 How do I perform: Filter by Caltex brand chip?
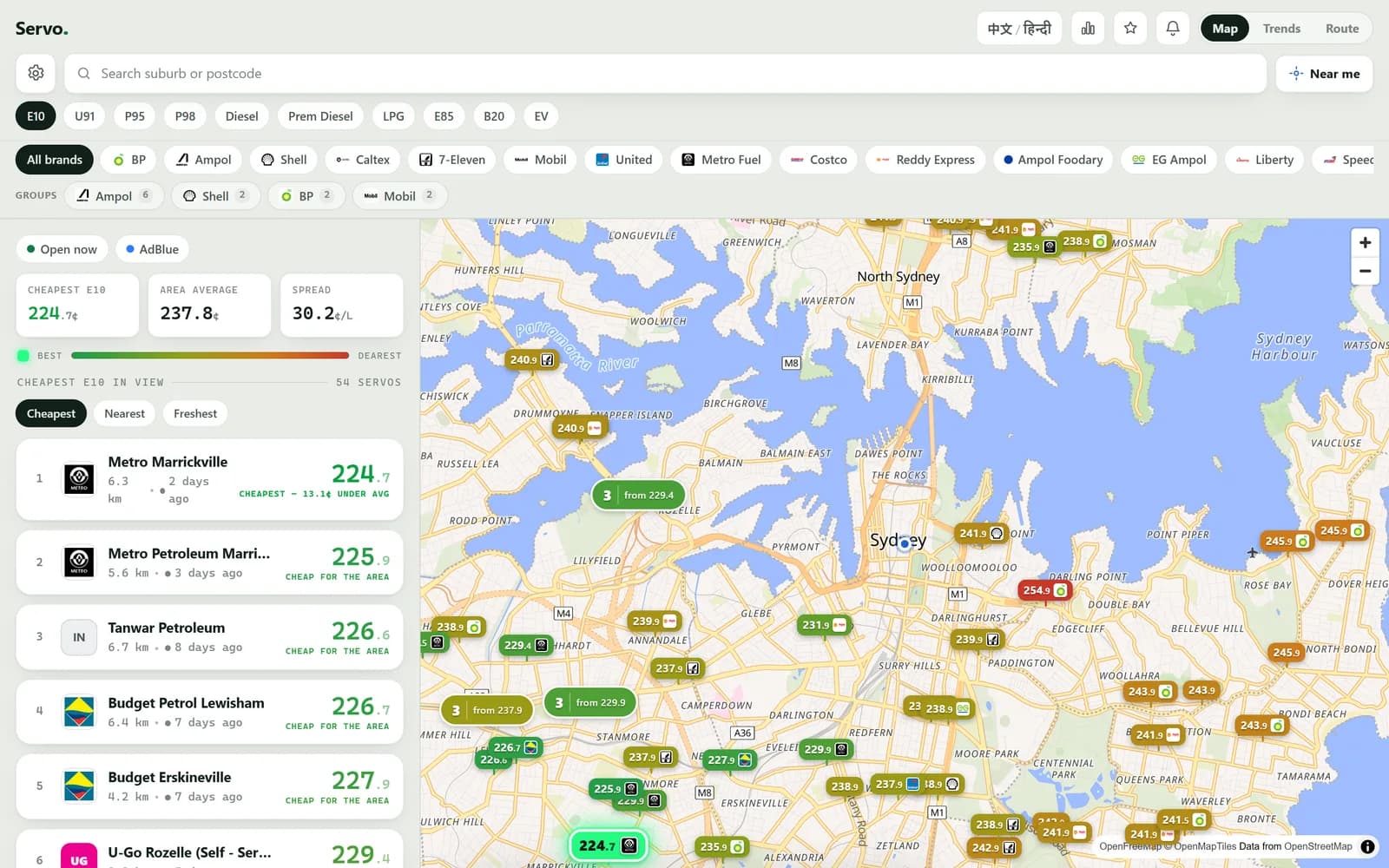pyautogui.click(x=363, y=160)
